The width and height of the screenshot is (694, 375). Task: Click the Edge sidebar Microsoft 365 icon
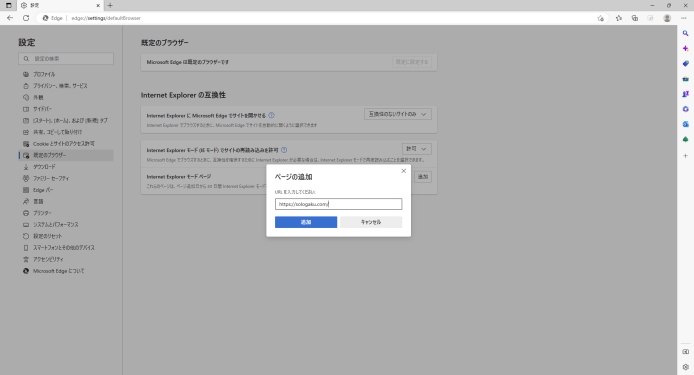pos(686,109)
